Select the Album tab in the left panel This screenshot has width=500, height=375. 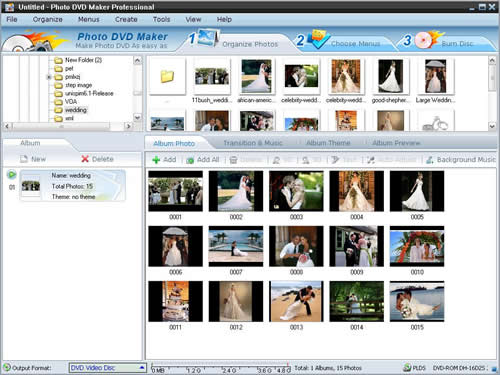click(x=30, y=143)
